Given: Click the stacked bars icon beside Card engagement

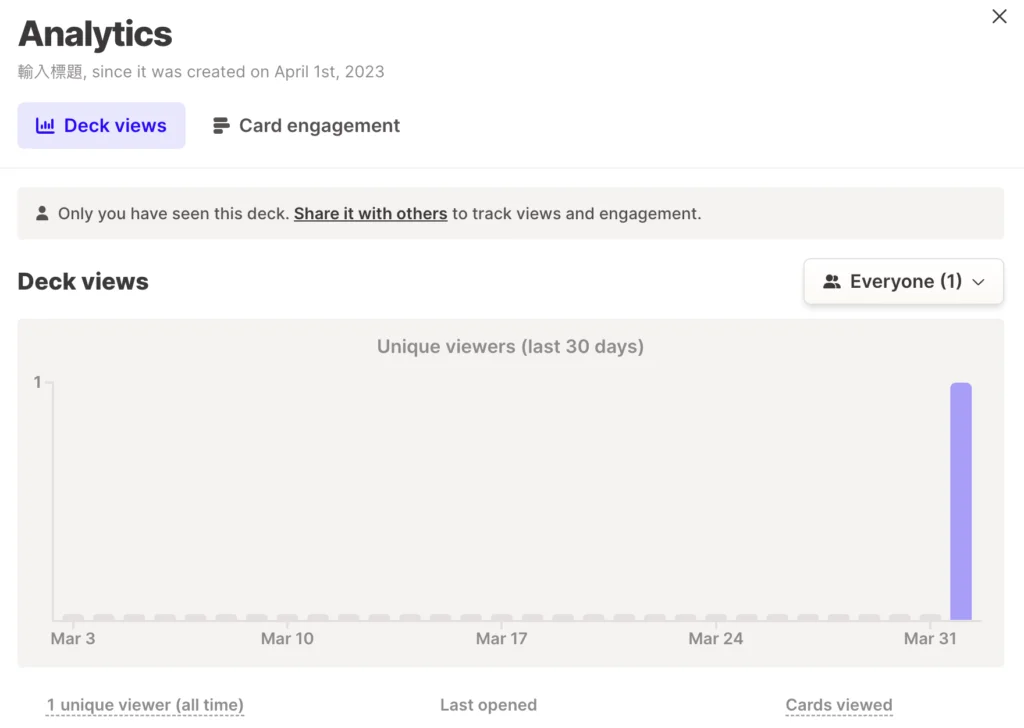Looking at the screenshot, I should click(x=221, y=126).
